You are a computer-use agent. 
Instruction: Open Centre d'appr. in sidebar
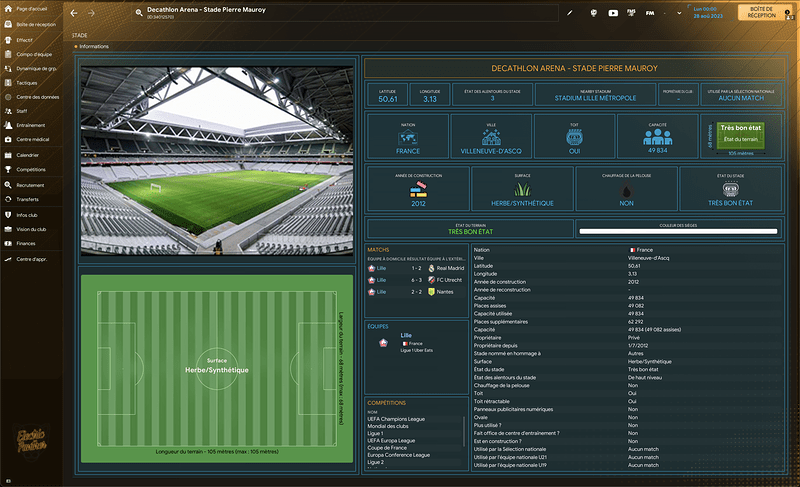31,259
